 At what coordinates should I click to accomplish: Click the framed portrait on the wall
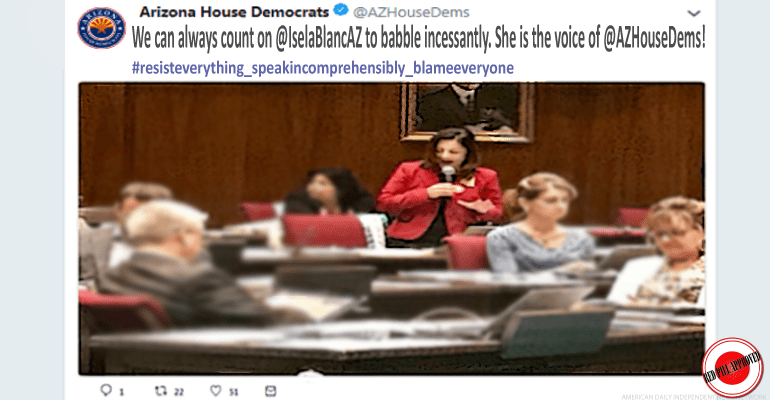[x=467, y=112]
